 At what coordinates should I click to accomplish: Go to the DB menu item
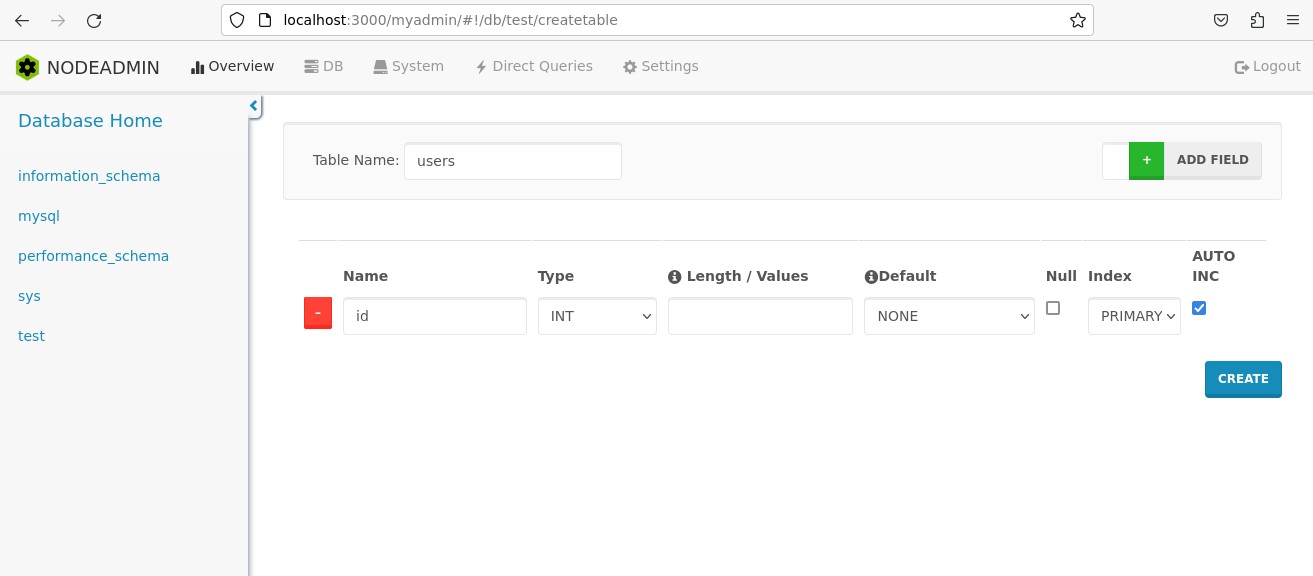(x=323, y=66)
